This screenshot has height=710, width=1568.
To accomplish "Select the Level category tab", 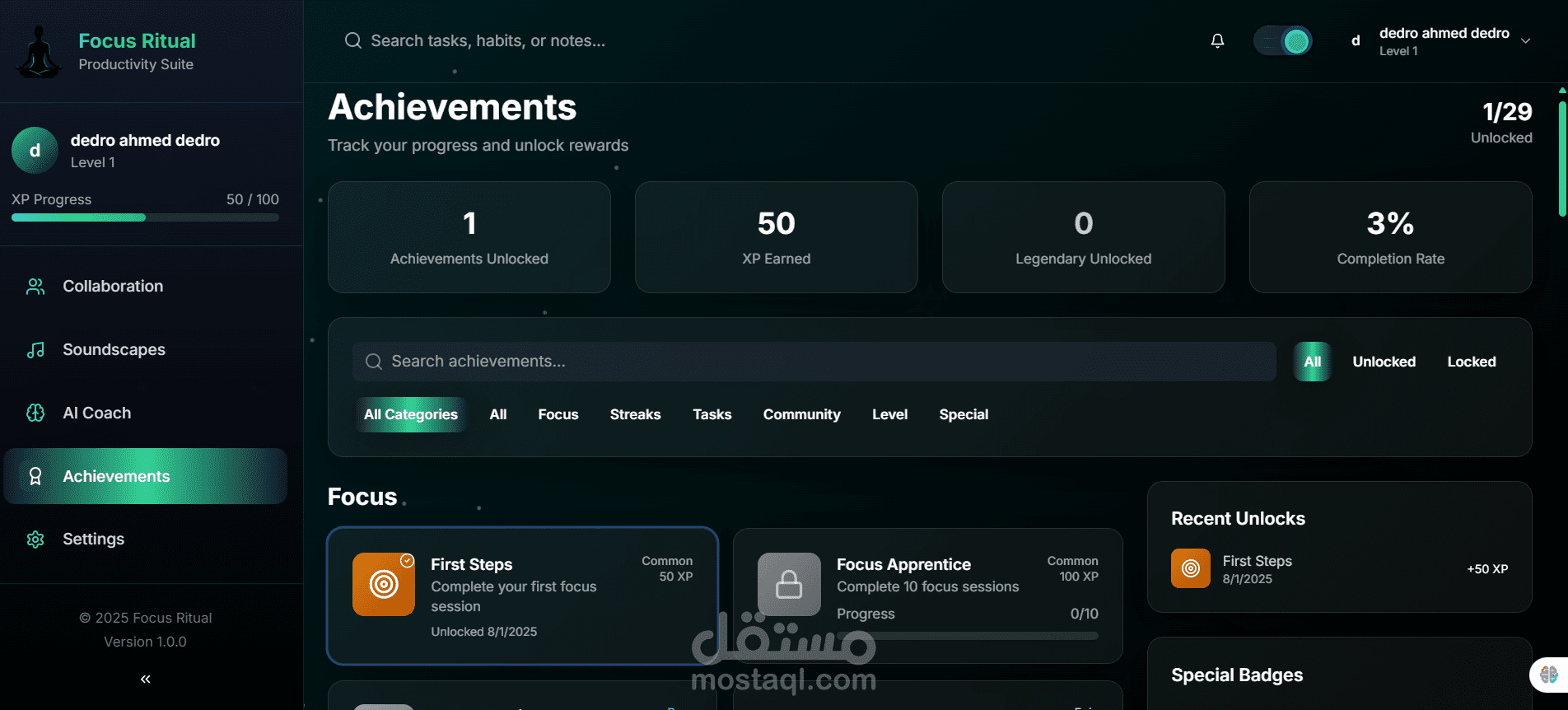I will point(890,414).
